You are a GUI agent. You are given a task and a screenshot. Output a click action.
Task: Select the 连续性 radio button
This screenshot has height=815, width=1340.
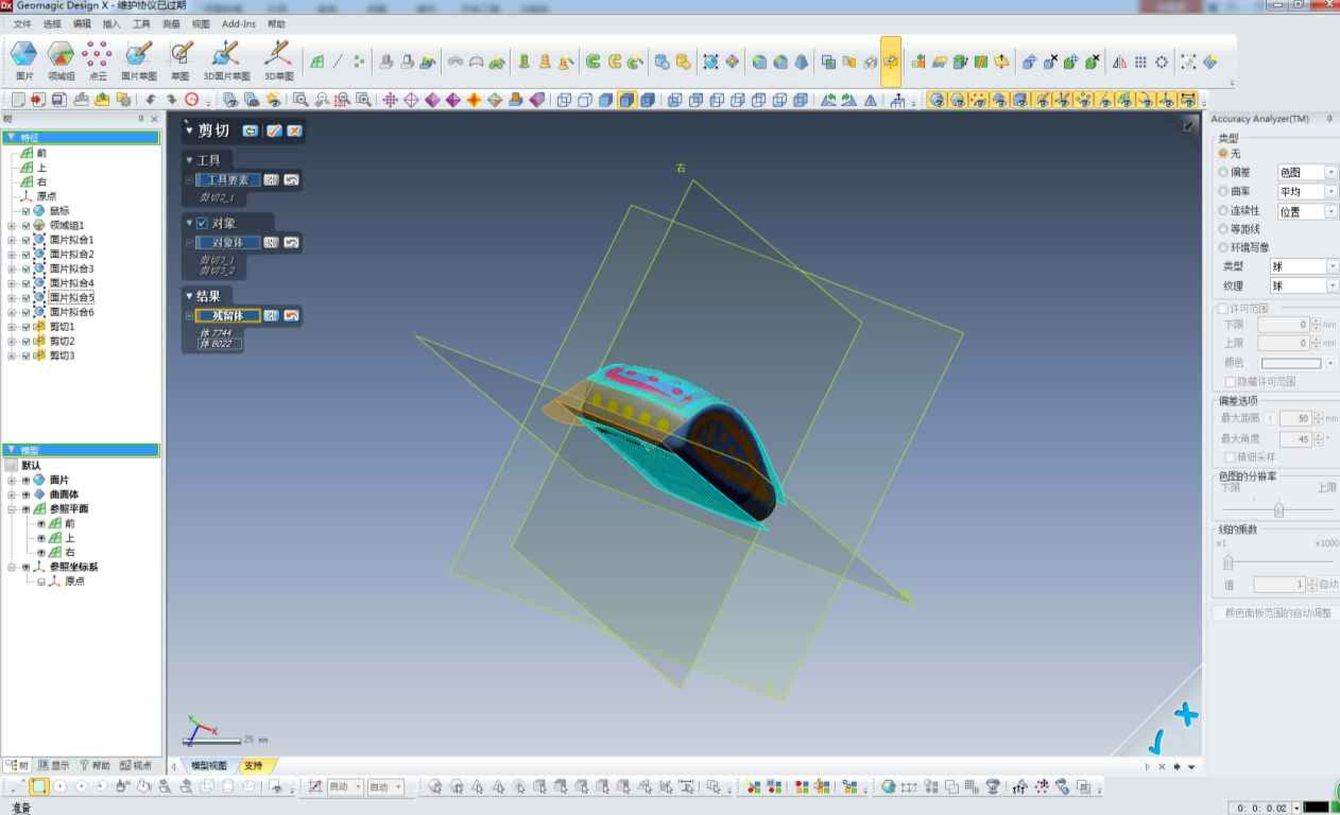1223,210
